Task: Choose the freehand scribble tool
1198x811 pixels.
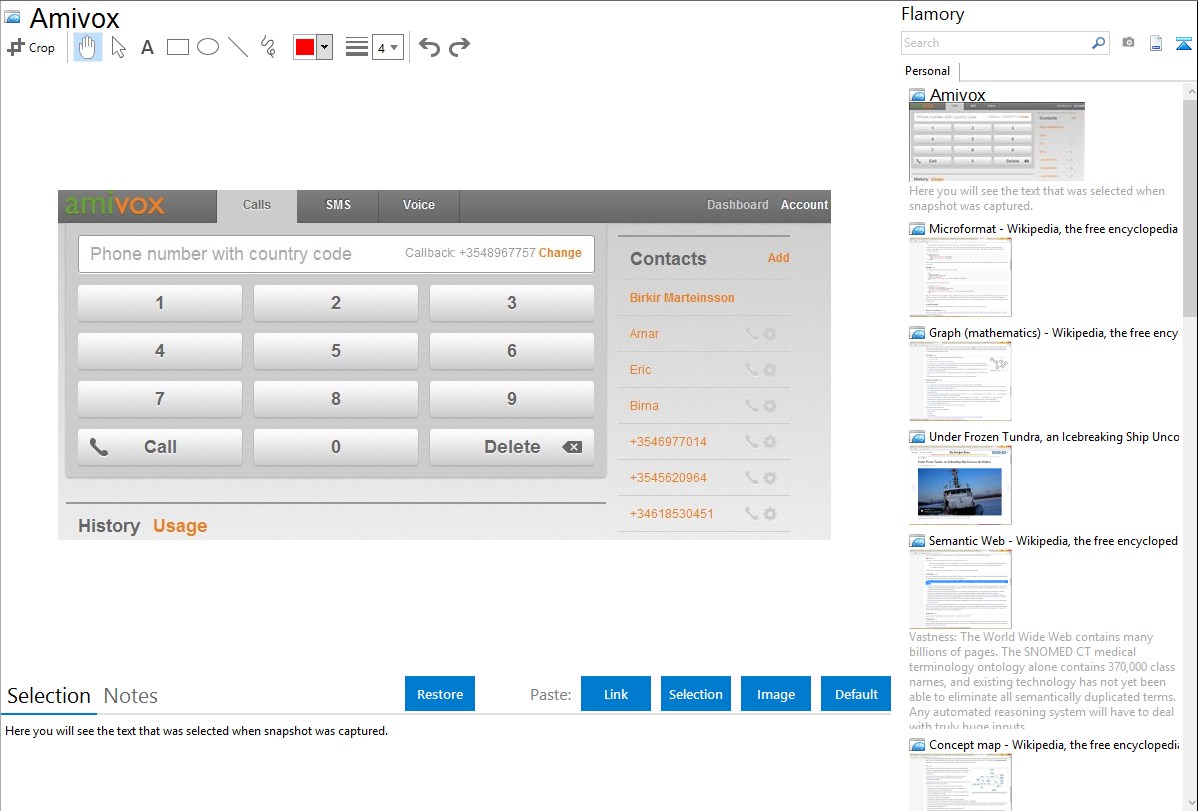Action: (268, 47)
